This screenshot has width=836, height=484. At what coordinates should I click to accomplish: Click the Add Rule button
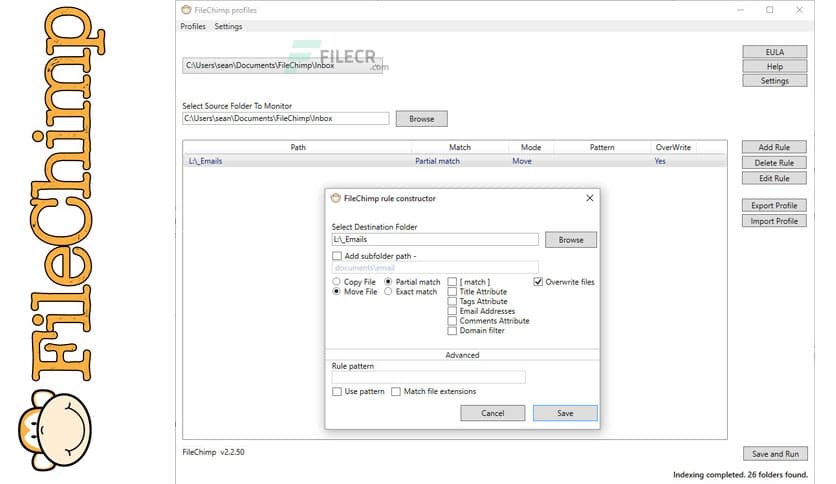(774, 147)
